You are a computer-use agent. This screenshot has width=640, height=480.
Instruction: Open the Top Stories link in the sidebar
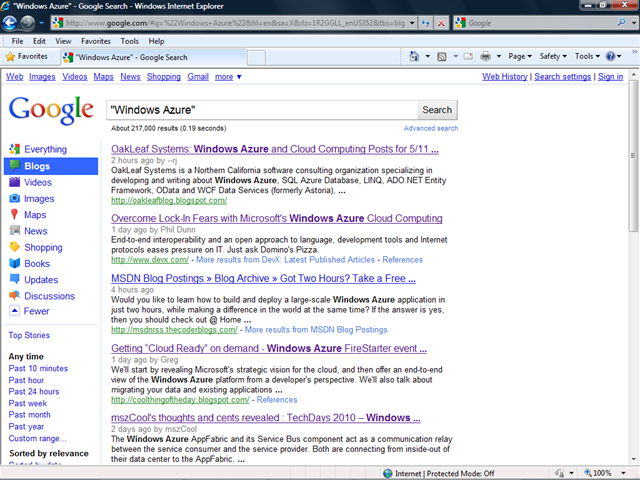click(x=29, y=335)
